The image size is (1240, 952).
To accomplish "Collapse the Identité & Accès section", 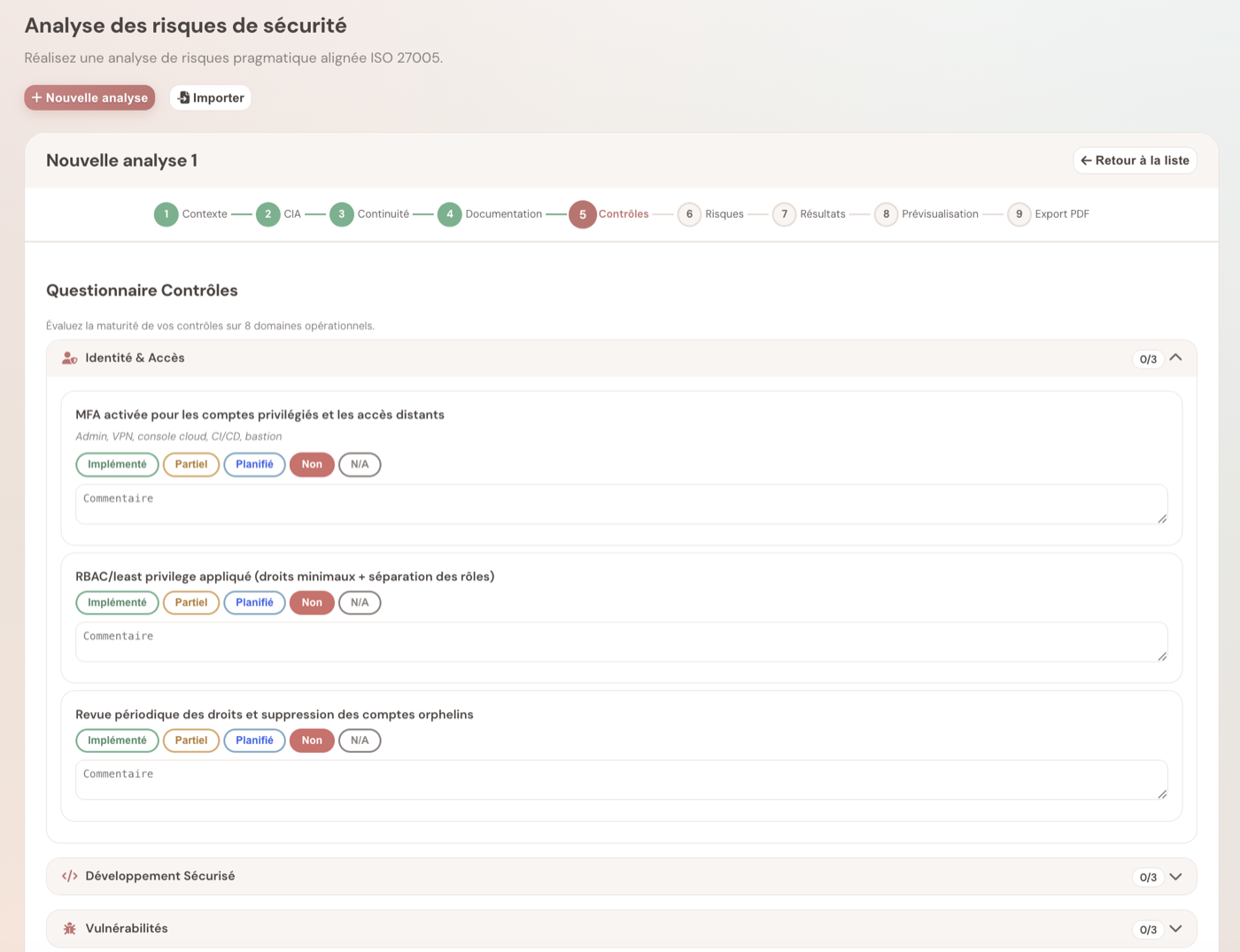I will [x=1175, y=358].
